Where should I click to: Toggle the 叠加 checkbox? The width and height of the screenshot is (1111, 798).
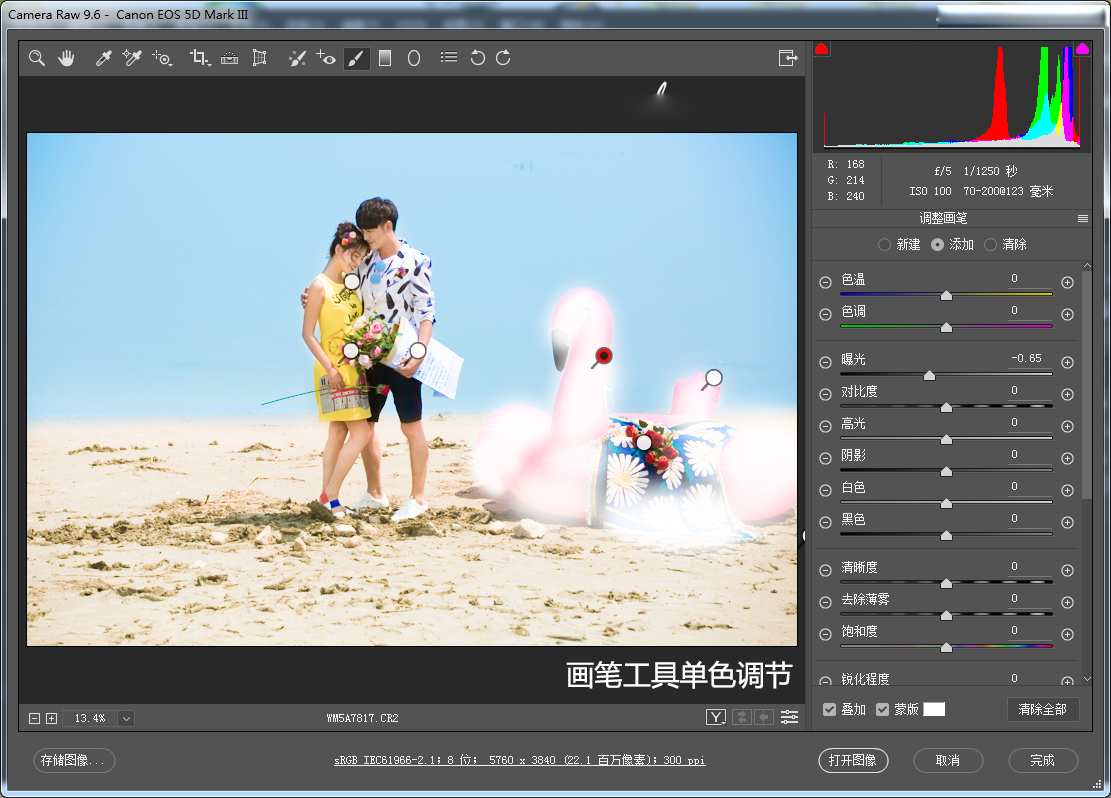coord(829,709)
